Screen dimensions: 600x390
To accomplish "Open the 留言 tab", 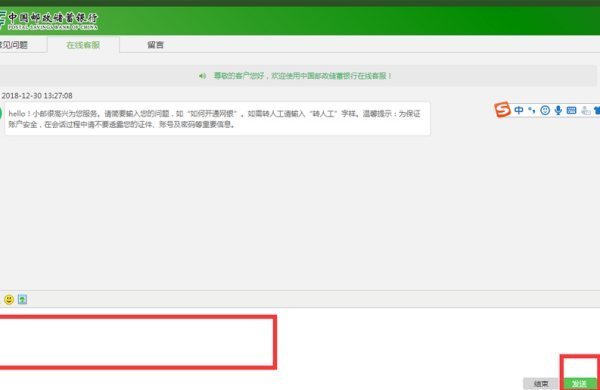I will coord(155,45).
